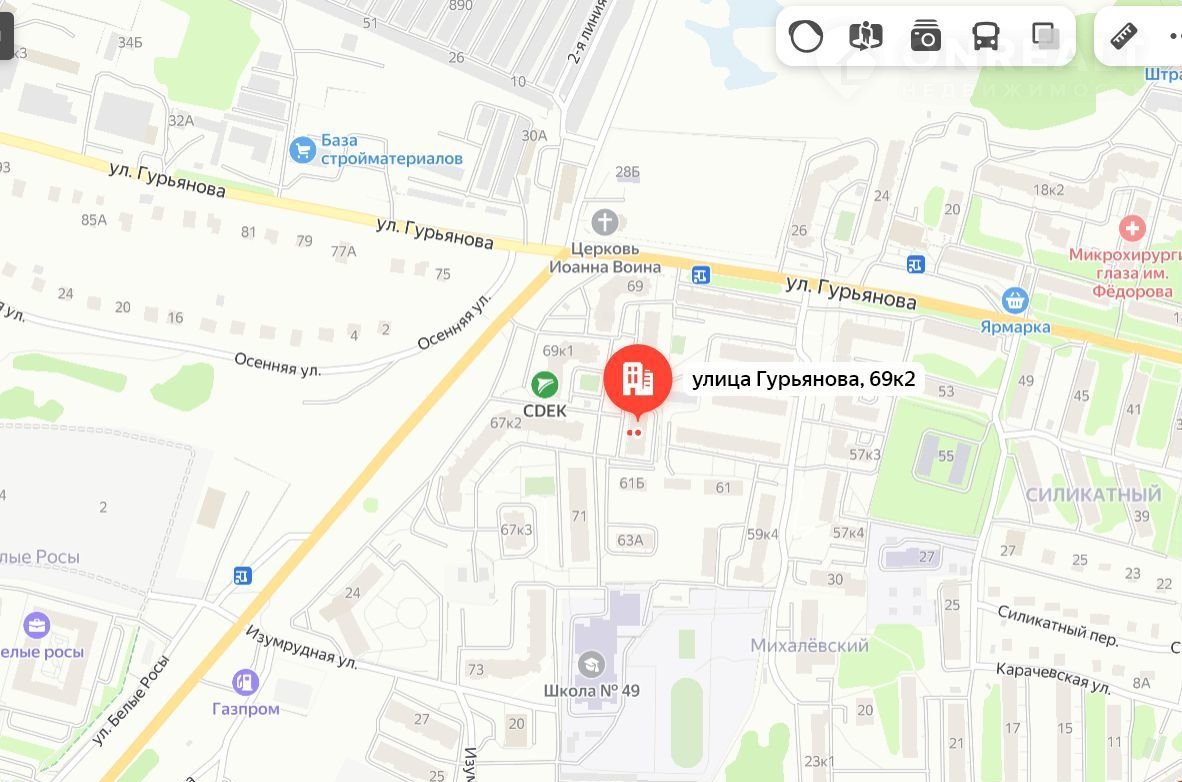1182x782 pixels.
Task: Select Церковь Иоанна Воина church marker
Action: pyautogui.click(x=605, y=222)
